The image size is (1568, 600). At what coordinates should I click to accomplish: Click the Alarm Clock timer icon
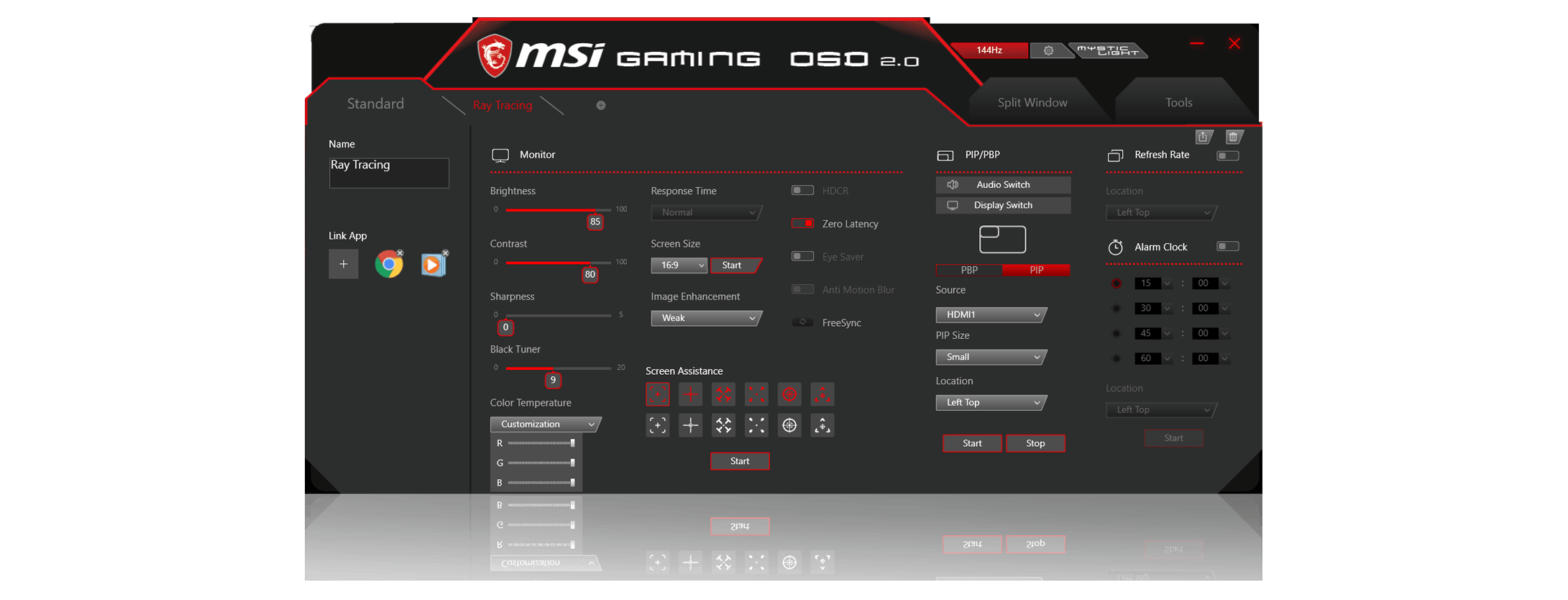(x=1115, y=247)
